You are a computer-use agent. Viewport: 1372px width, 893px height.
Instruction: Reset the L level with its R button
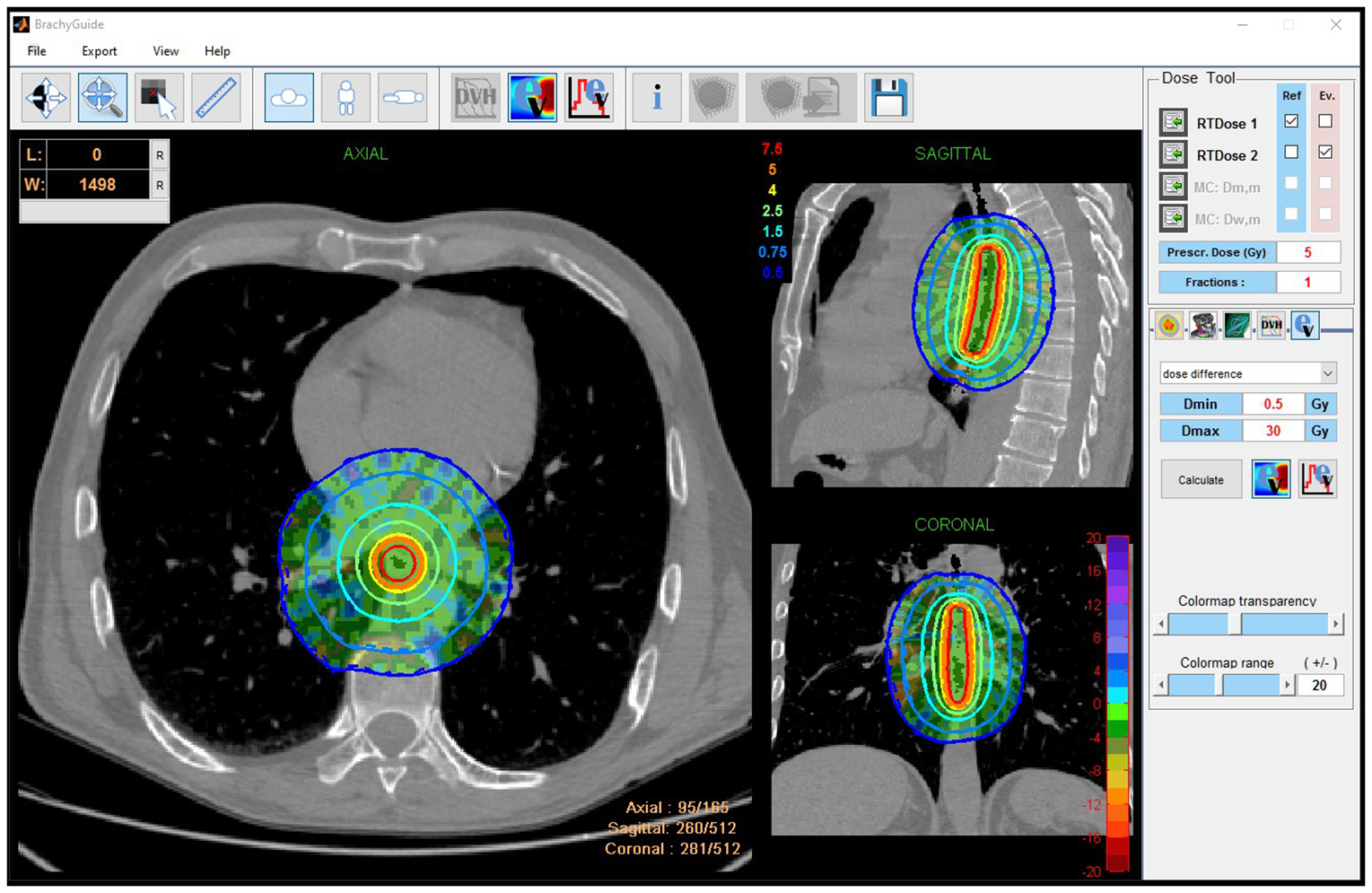[160, 155]
